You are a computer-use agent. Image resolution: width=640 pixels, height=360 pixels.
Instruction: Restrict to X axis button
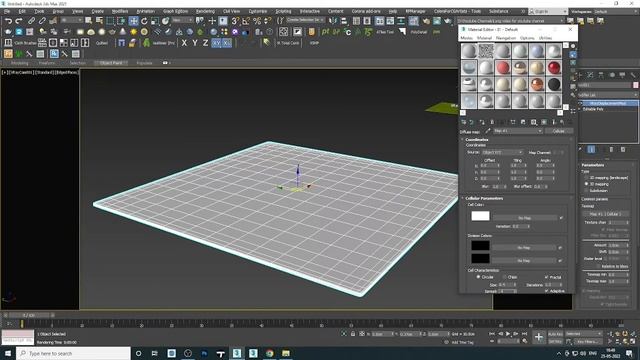(184, 43)
